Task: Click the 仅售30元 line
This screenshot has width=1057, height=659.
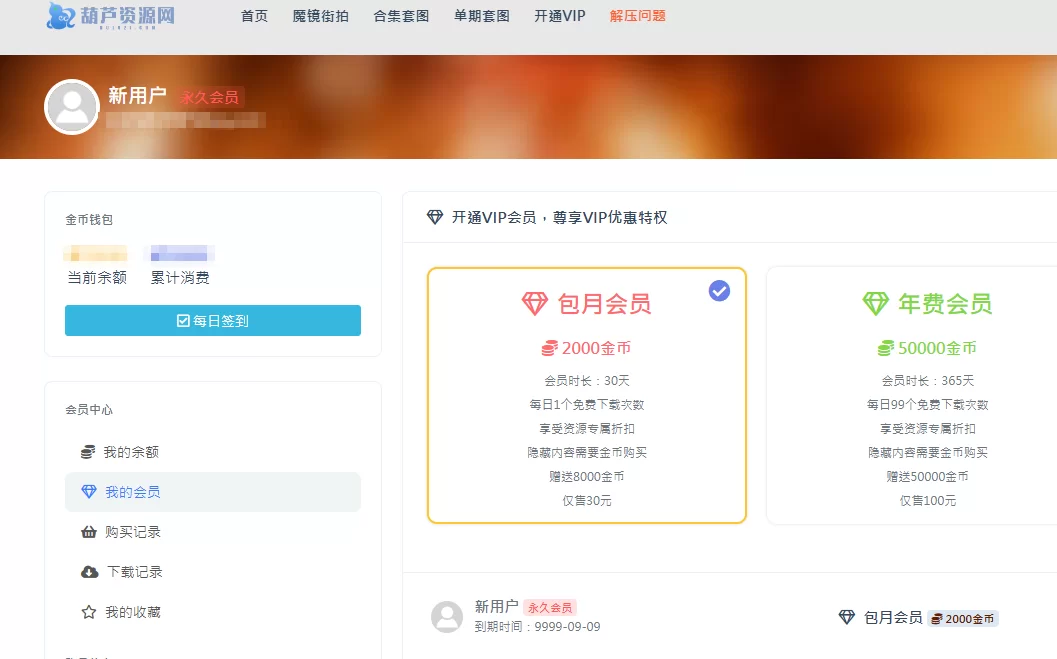Action: coord(587,501)
